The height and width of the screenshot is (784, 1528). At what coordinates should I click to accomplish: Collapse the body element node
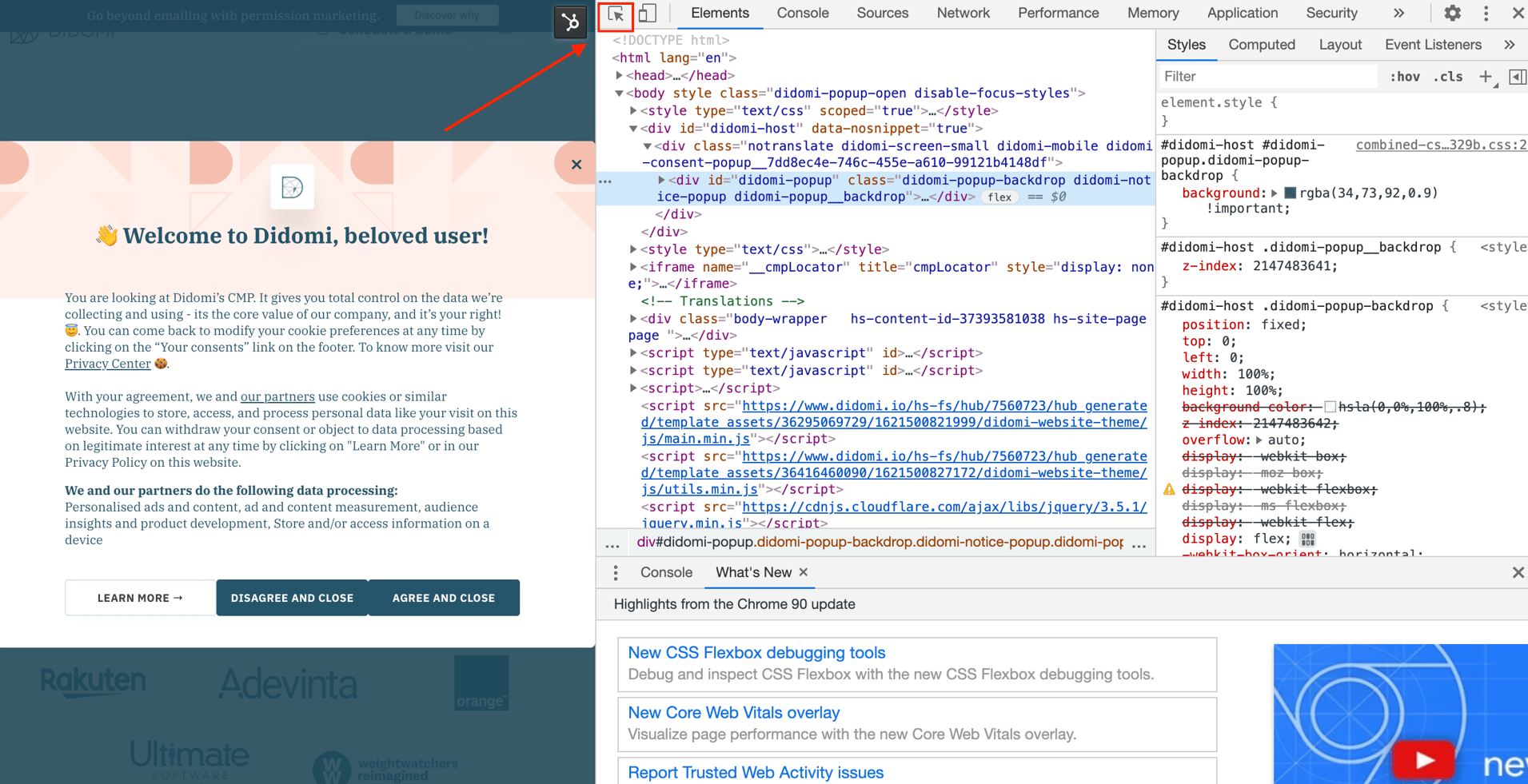point(620,93)
